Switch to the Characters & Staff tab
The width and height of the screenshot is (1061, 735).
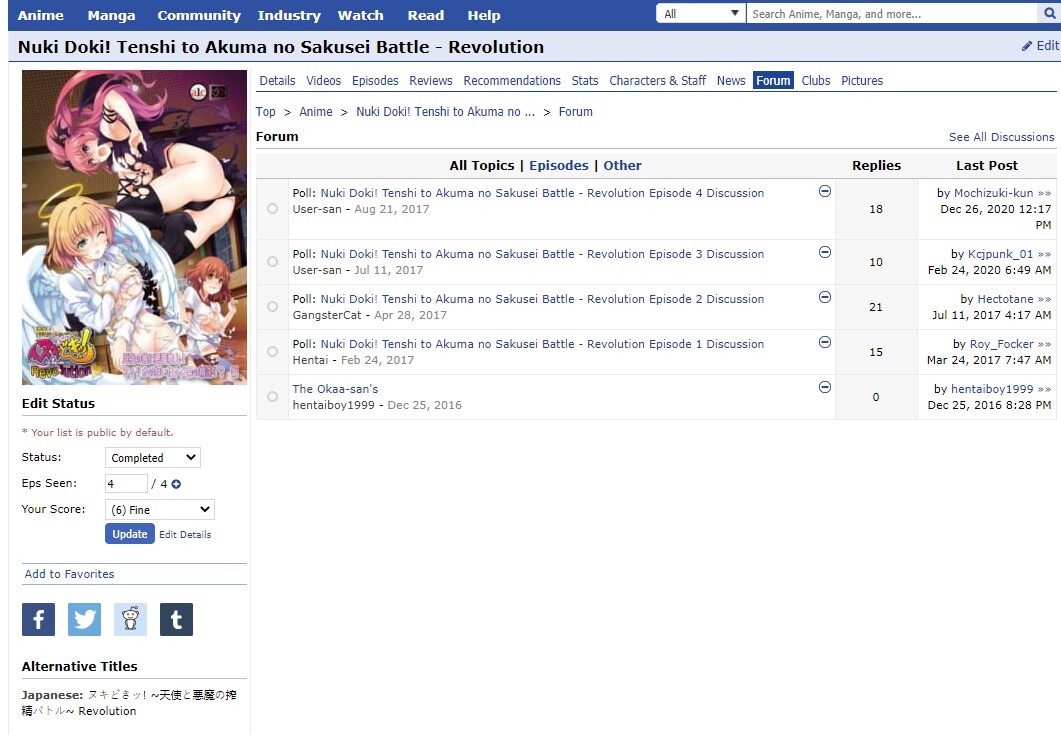pos(658,81)
